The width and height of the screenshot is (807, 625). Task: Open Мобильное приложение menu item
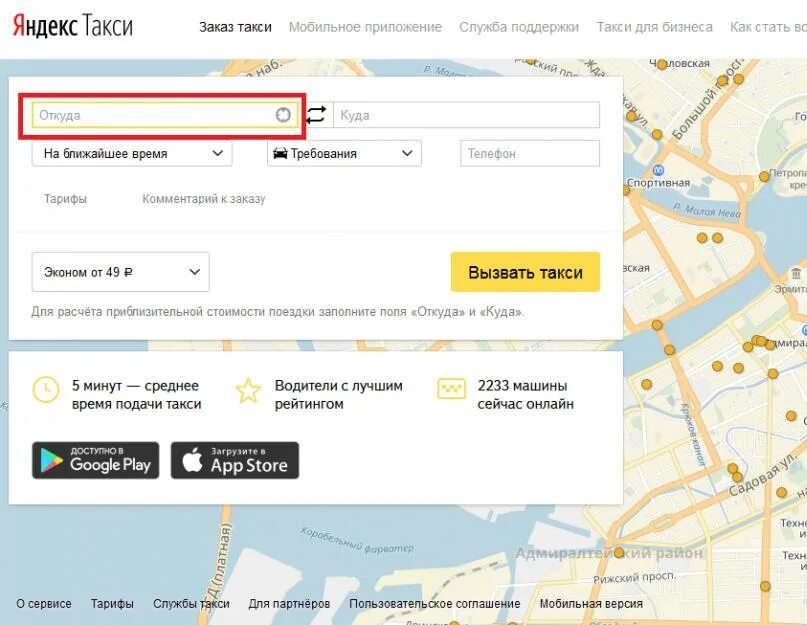365,27
